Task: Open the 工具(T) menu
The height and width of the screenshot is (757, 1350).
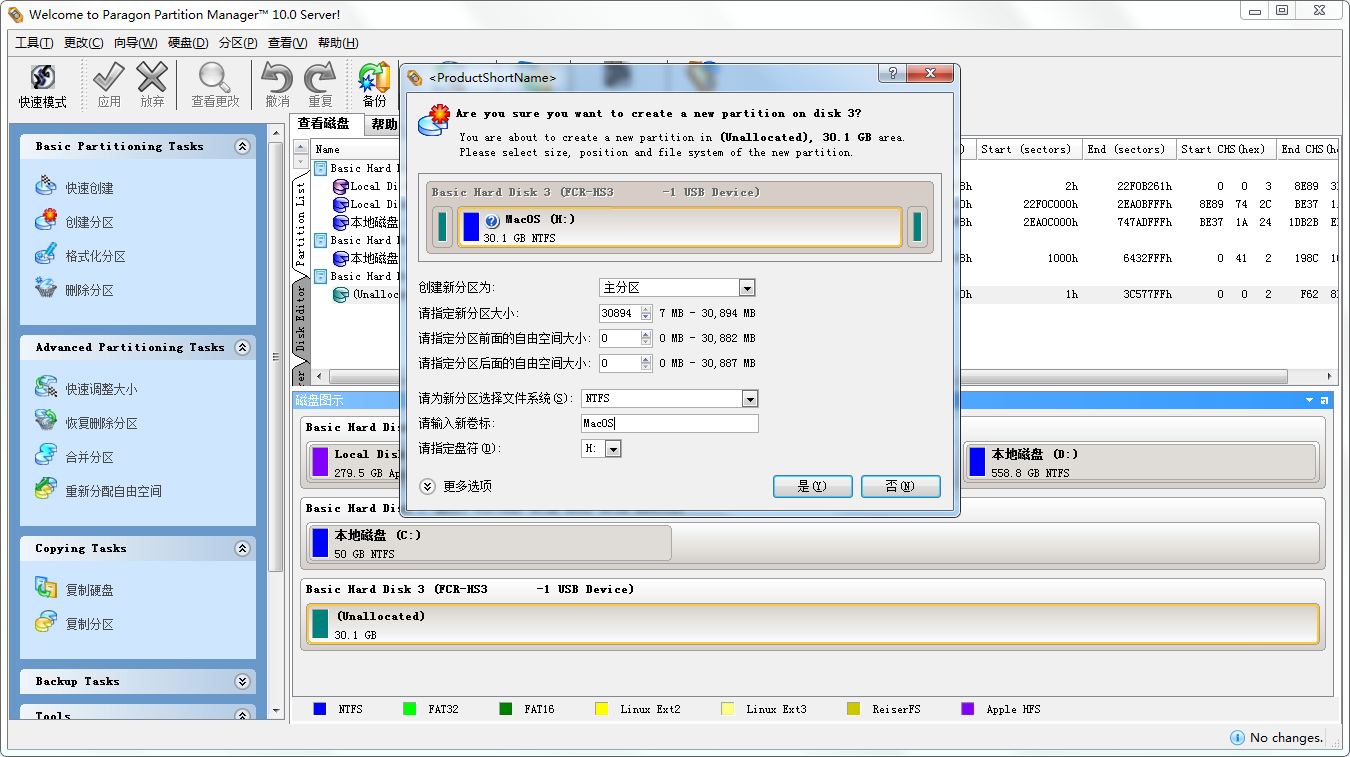Action: pyautogui.click(x=34, y=43)
